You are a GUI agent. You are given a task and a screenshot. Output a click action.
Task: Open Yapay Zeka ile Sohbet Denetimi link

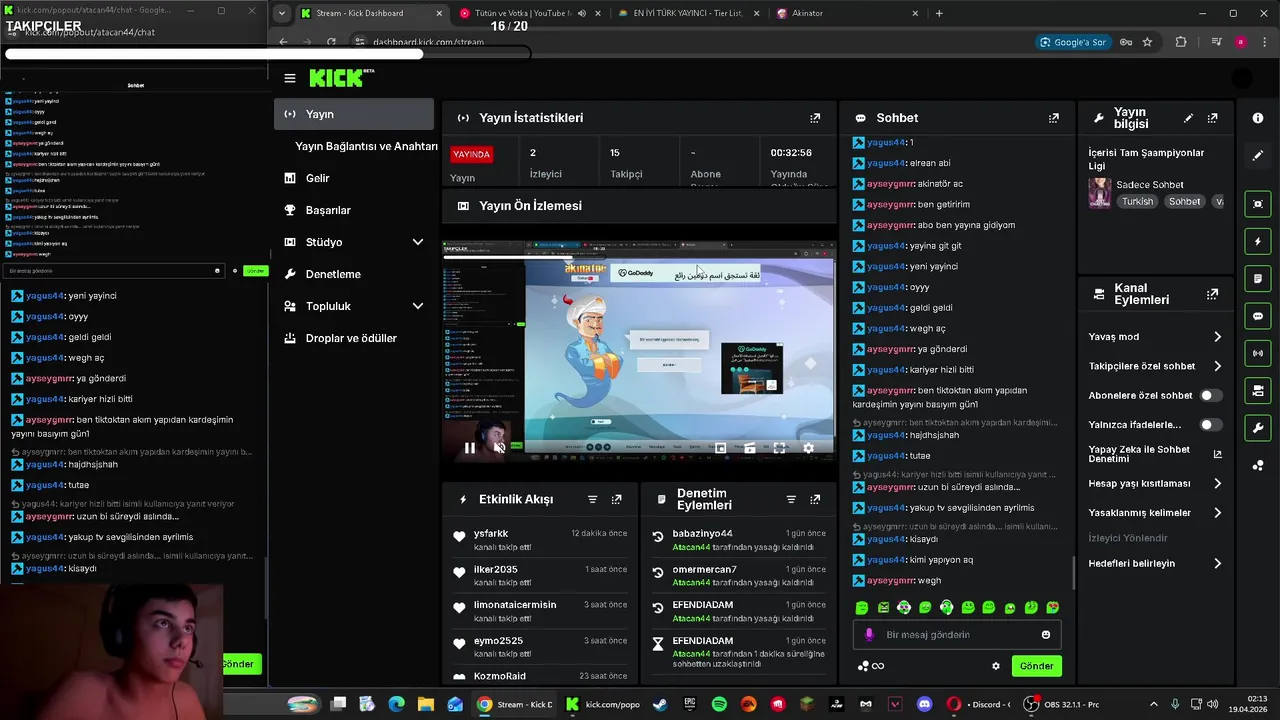coord(1155,454)
